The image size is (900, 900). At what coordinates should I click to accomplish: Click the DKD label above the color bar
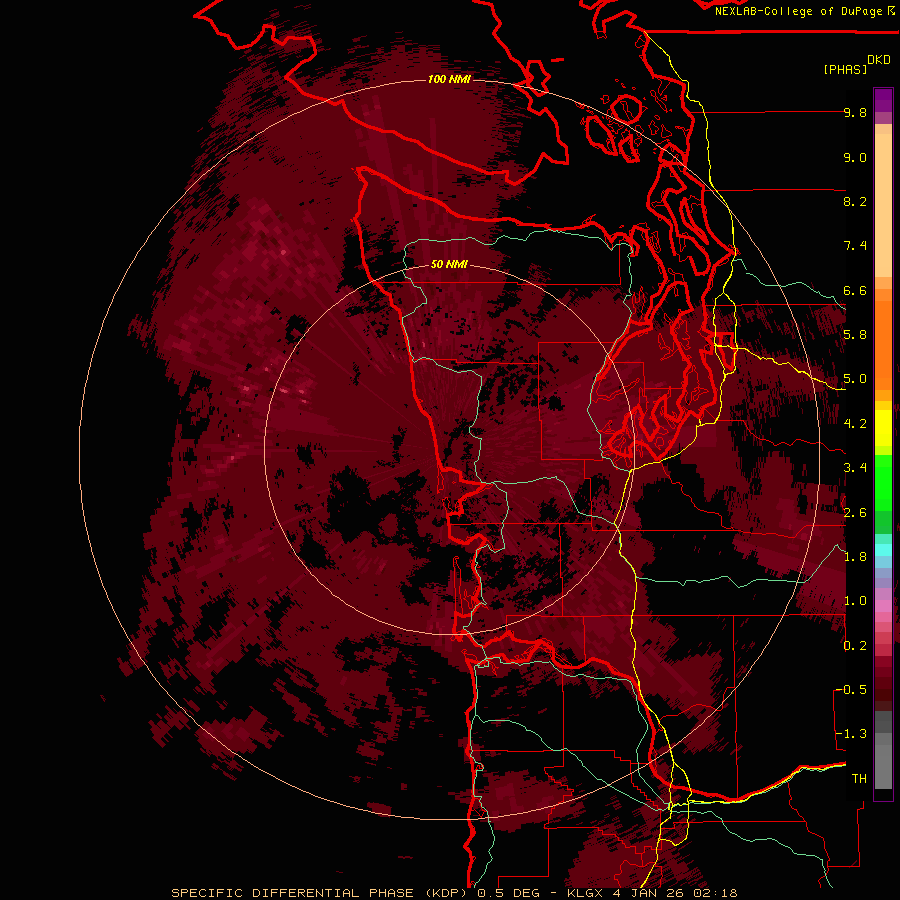(879, 60)
